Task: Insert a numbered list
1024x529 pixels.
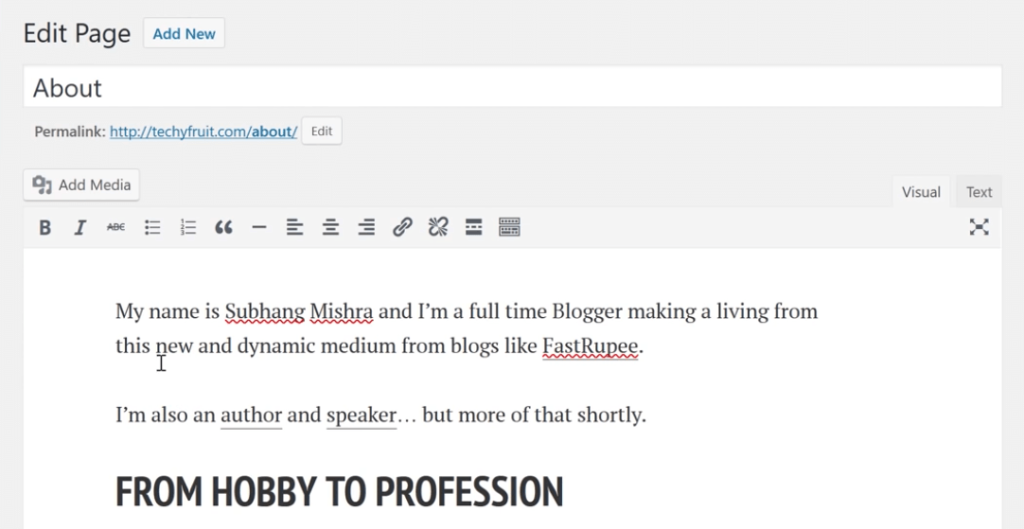Action: click(x=188, y=227)
